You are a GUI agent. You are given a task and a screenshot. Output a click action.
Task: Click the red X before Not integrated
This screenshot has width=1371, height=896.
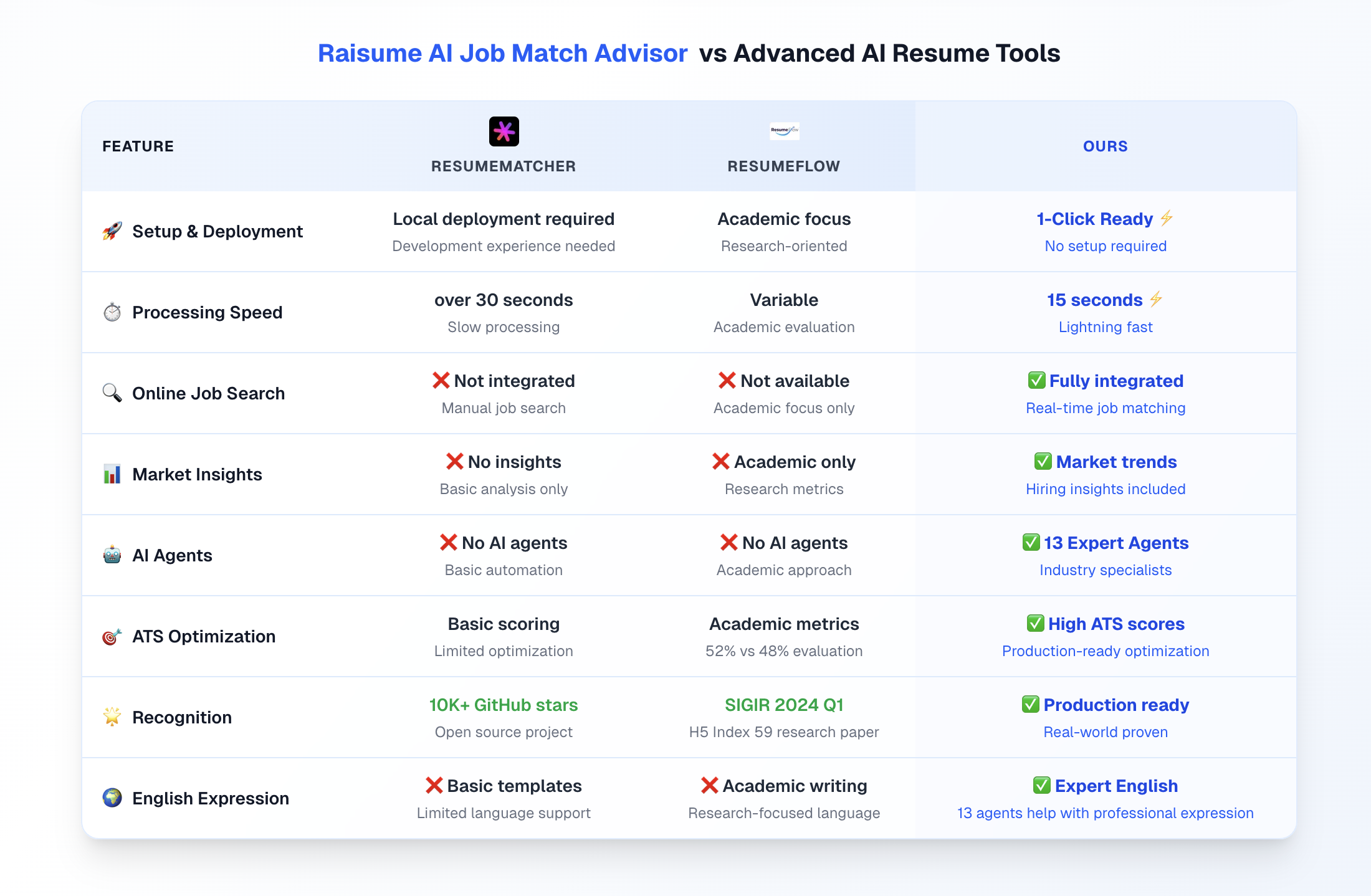click(x=441, y=380)
